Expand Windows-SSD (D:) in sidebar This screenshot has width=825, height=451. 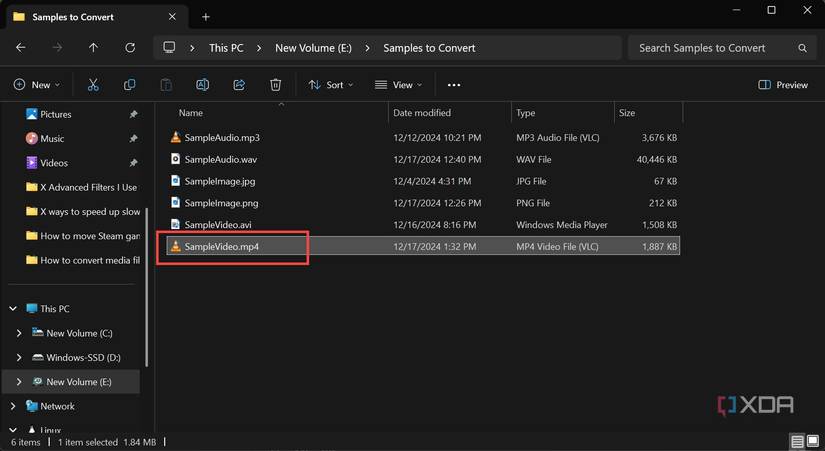tap(19, 357)
